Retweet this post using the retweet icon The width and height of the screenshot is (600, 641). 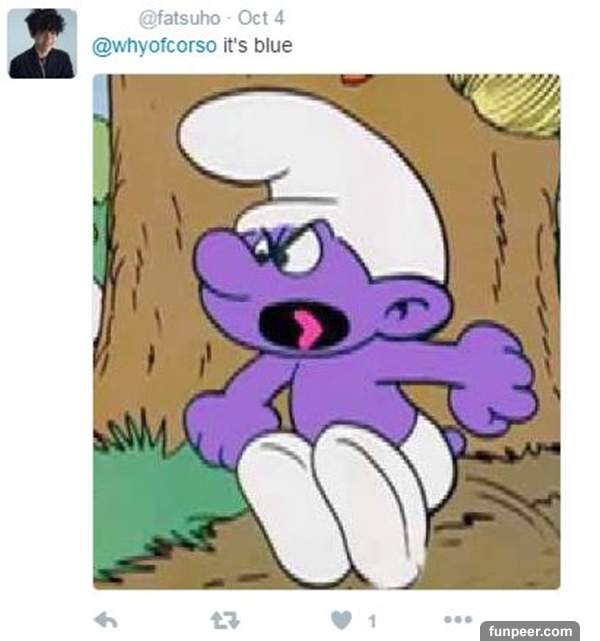coord(225,620)
